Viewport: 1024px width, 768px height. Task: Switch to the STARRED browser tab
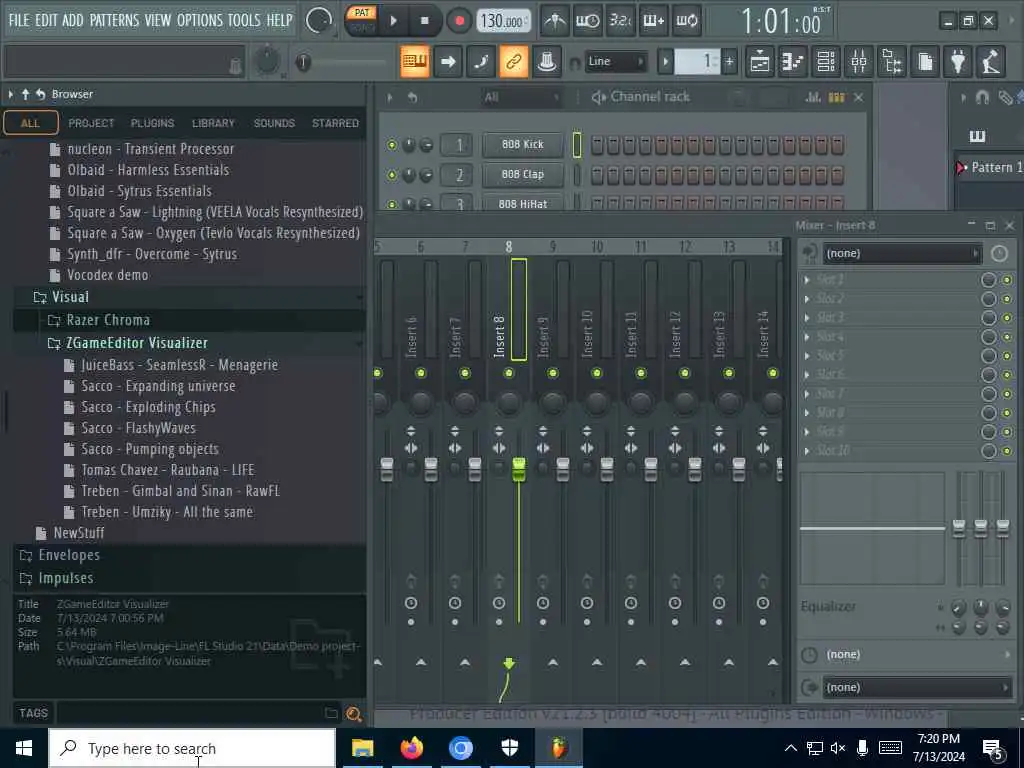point(335,123)
